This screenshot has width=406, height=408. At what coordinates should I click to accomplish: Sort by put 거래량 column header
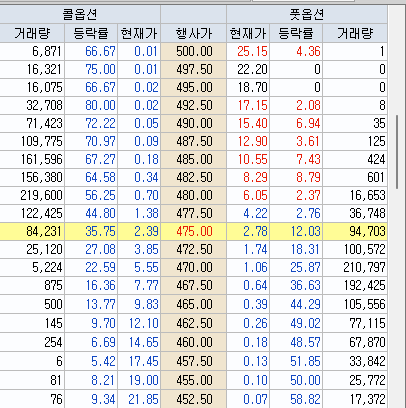355,33
